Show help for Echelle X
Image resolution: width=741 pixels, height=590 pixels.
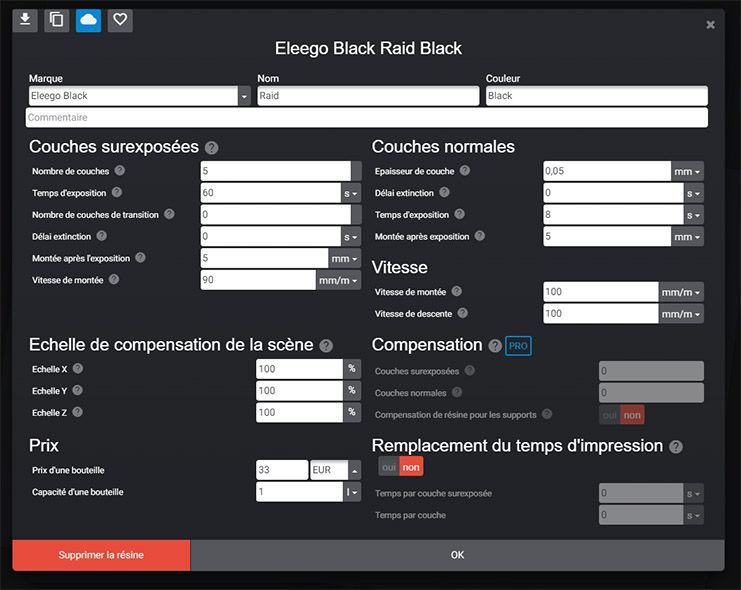78,369
